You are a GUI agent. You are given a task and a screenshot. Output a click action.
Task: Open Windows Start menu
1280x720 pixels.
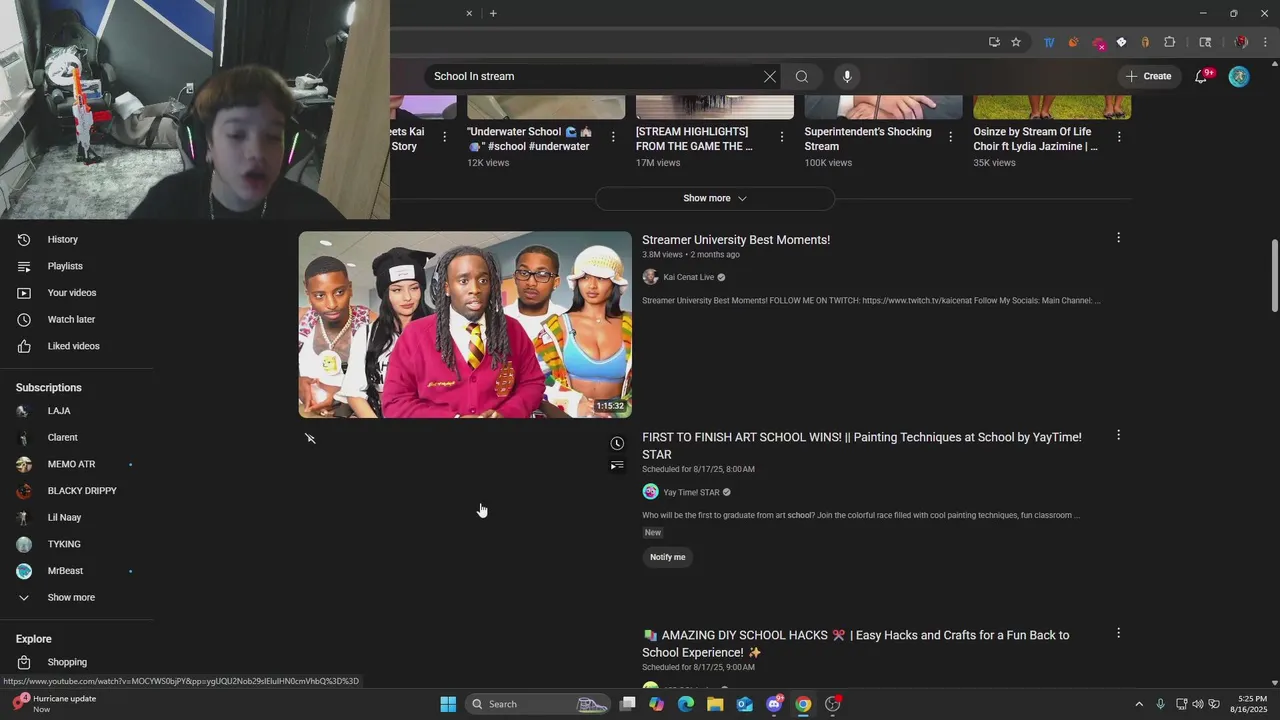tap(448, 704)
